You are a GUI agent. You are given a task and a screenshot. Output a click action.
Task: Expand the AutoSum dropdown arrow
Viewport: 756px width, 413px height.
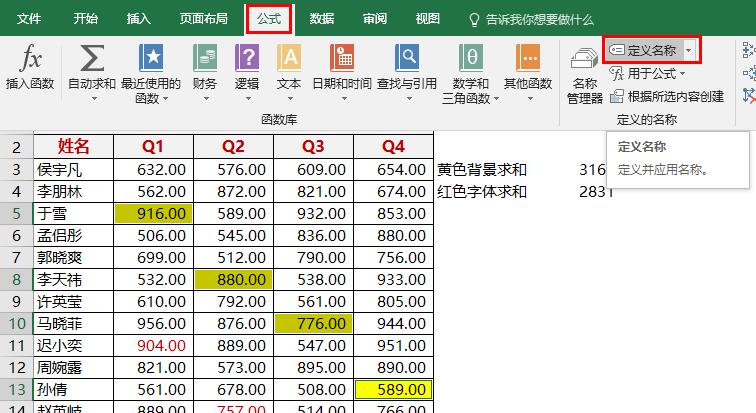click(94, 98)
